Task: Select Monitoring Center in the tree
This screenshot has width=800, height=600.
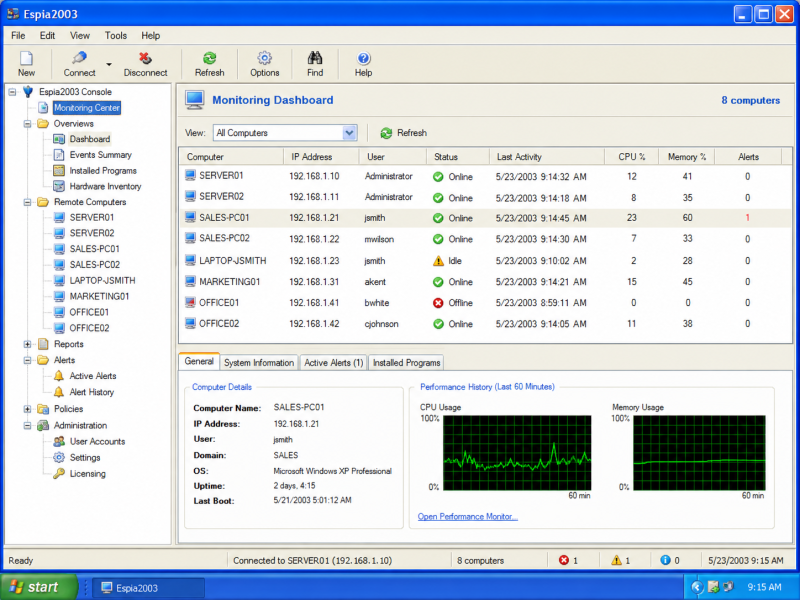Action: point(87,108)
